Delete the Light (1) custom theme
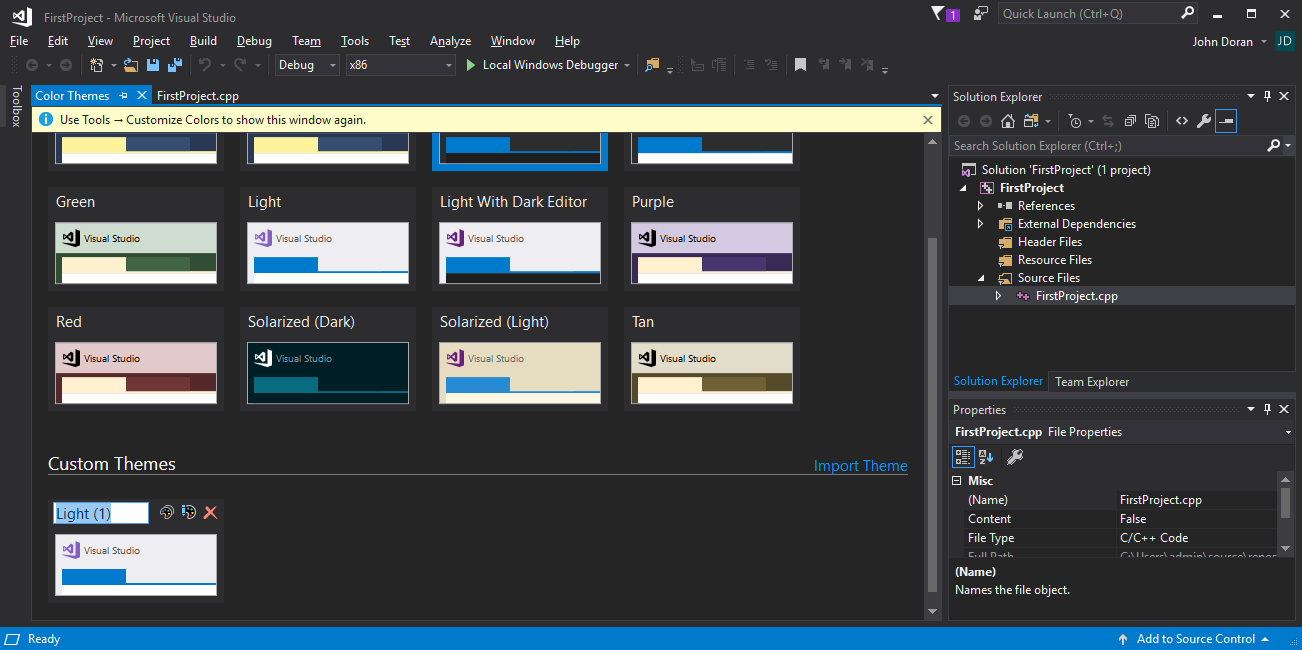The width and height of the screenshot is (1302, 650). click(210, 512)
